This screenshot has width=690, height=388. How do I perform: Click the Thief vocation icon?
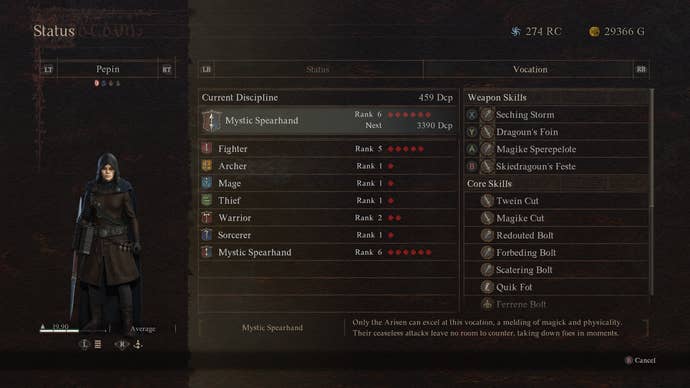[x=206, y=200]
